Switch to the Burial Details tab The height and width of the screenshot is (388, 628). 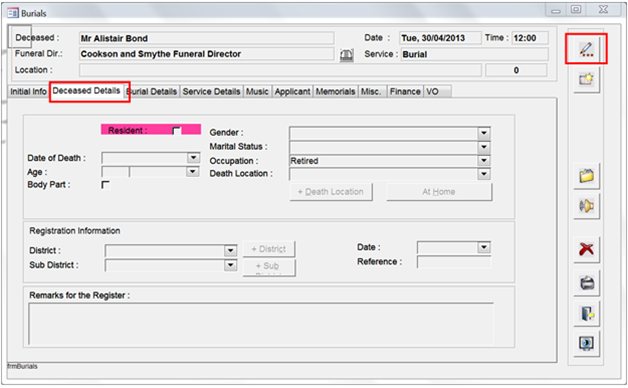(x=152, y=91)
